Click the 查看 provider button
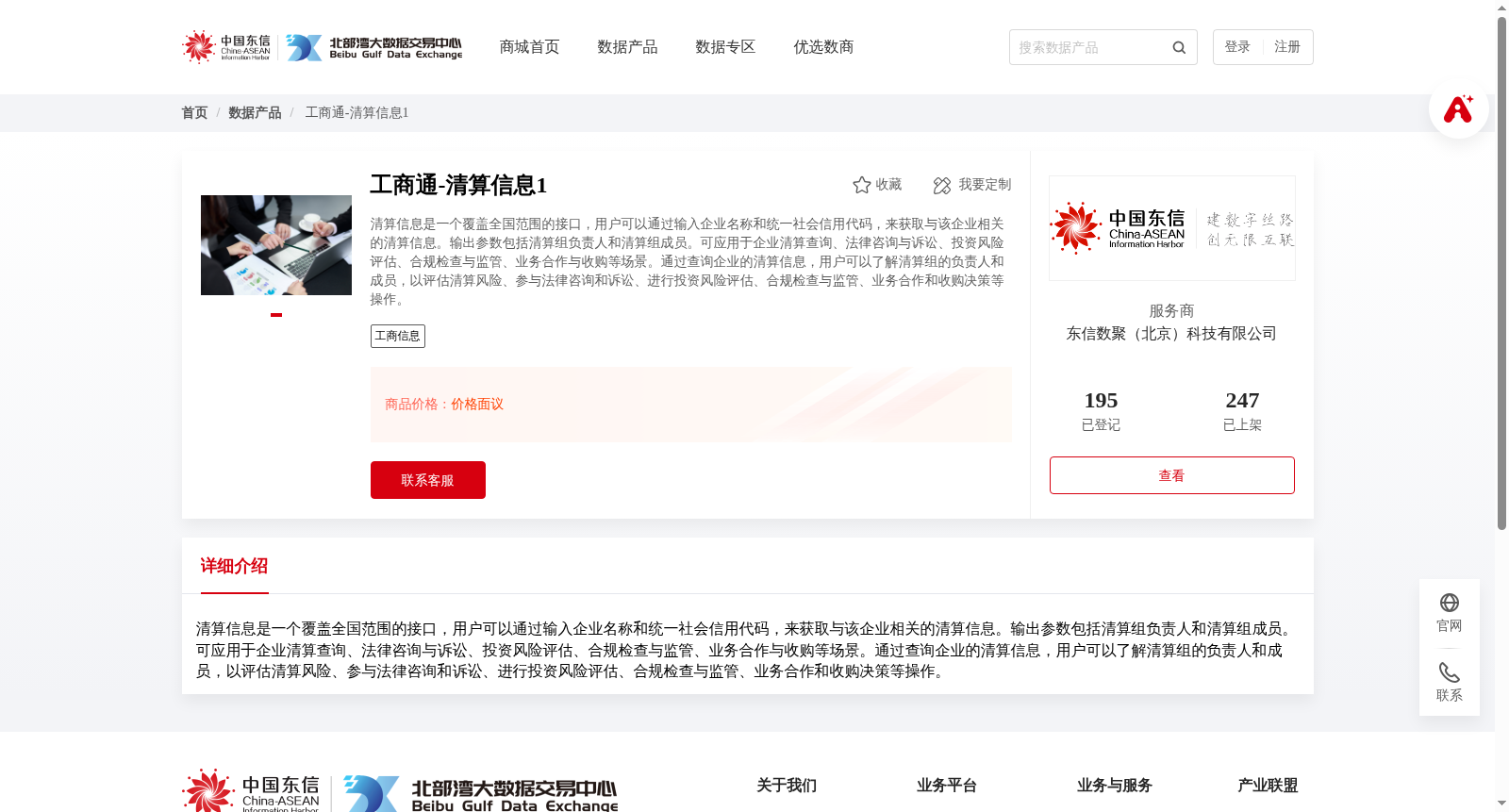The width and height of the screenshot is (1509, 812). coord(1172,475)
